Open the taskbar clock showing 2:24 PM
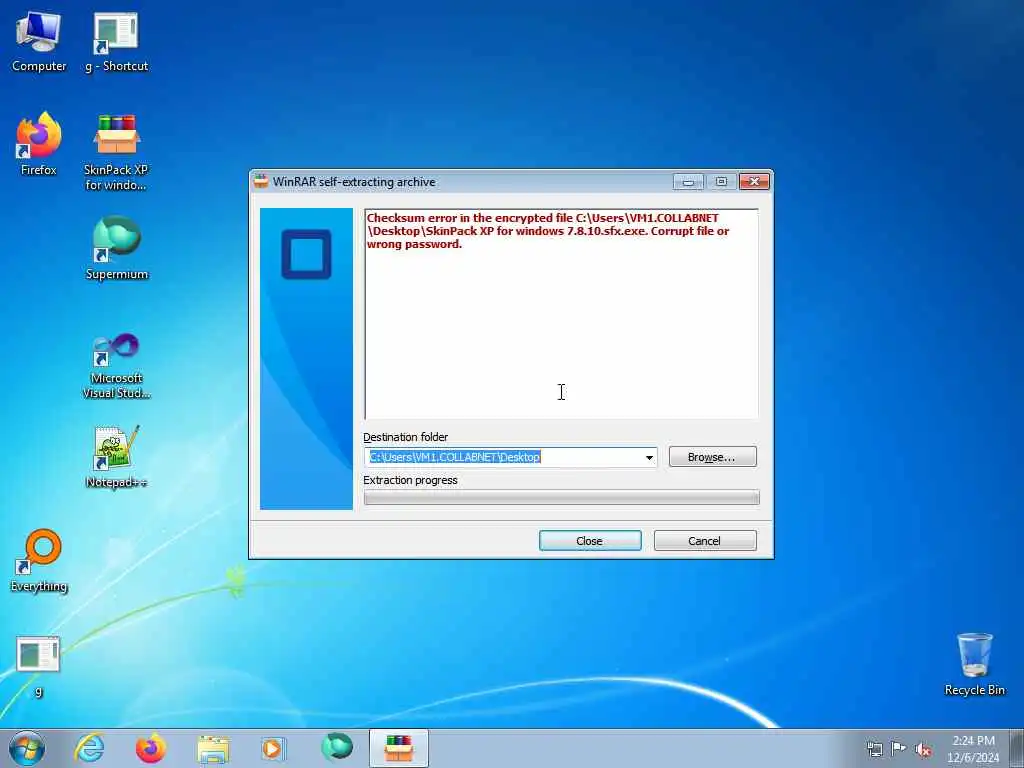The height and width of the screenshot is (768, 1024). point(973,749)
